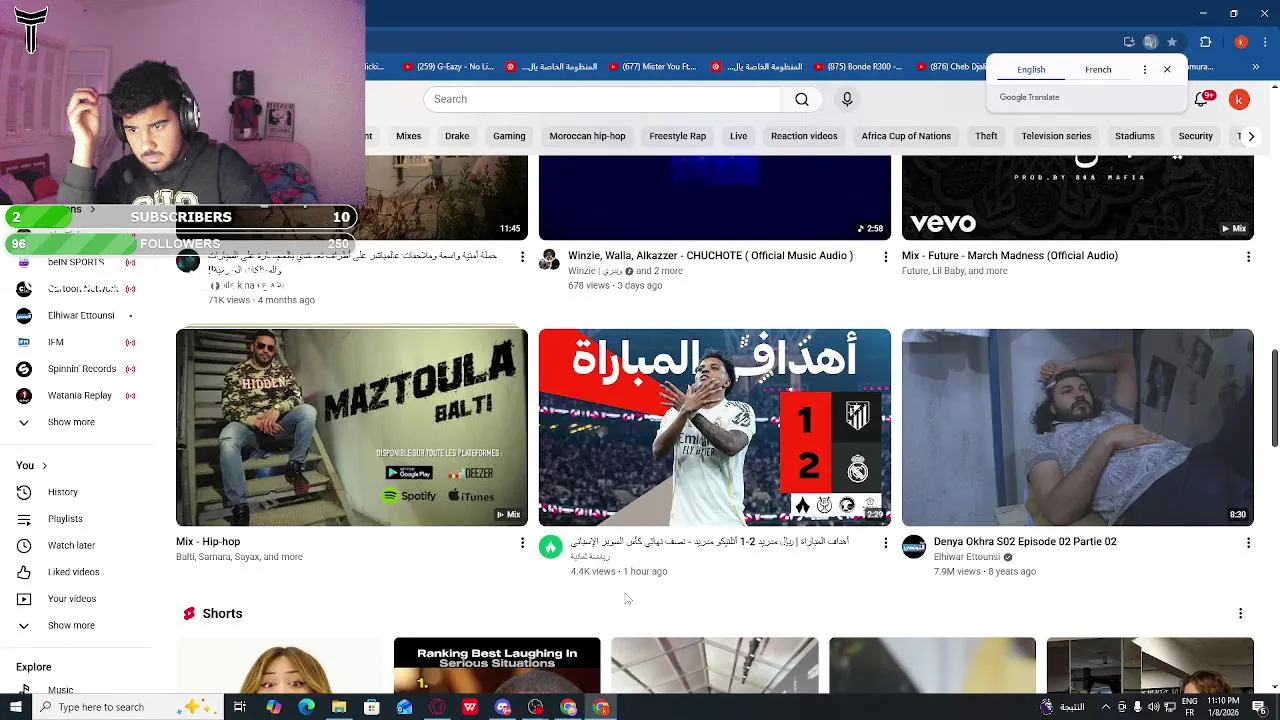Open Liked videos in sidebar

pos(75,572)
